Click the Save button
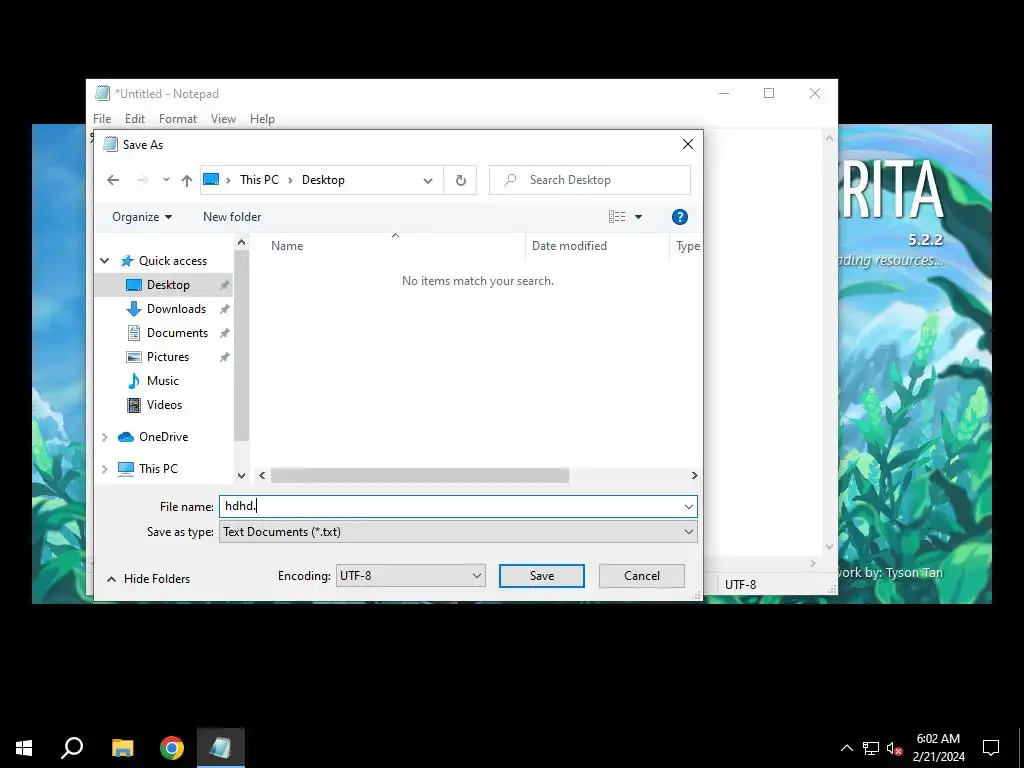This screenshot has height=768, width=1024. tap(541, 576)
